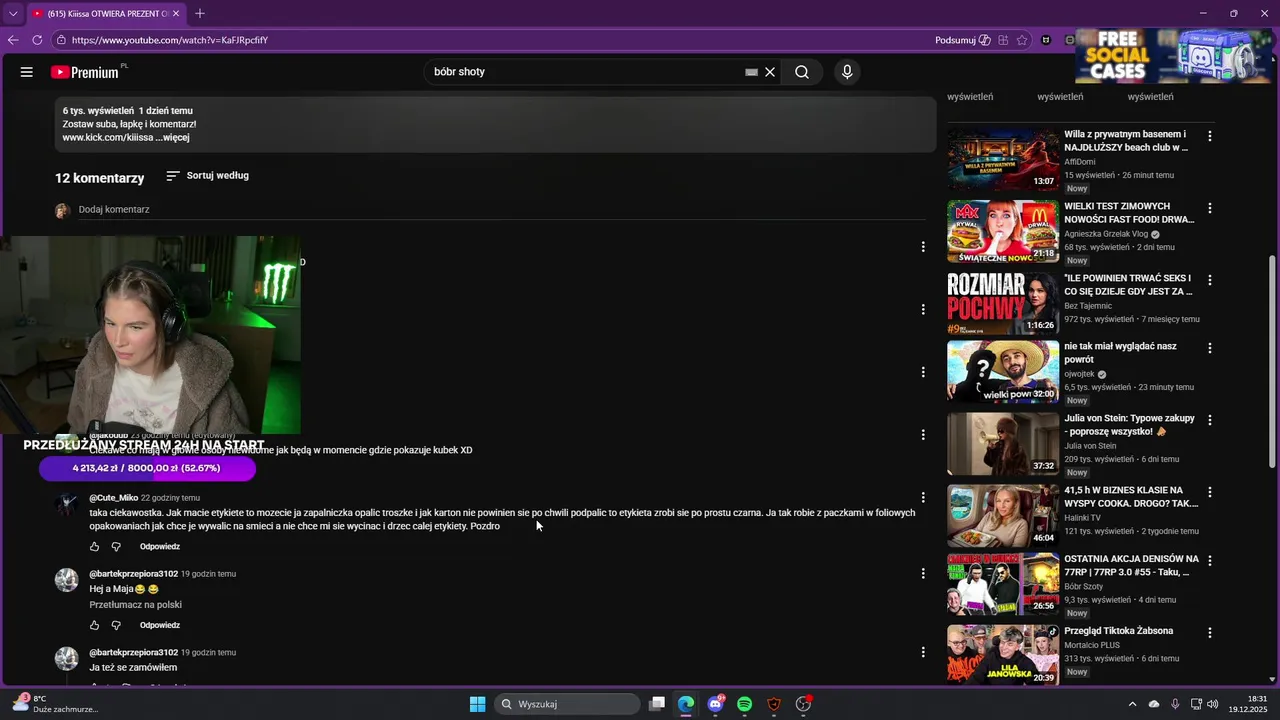Open more options for 'Julia von Stein' video

click(x=1210, y=420)
